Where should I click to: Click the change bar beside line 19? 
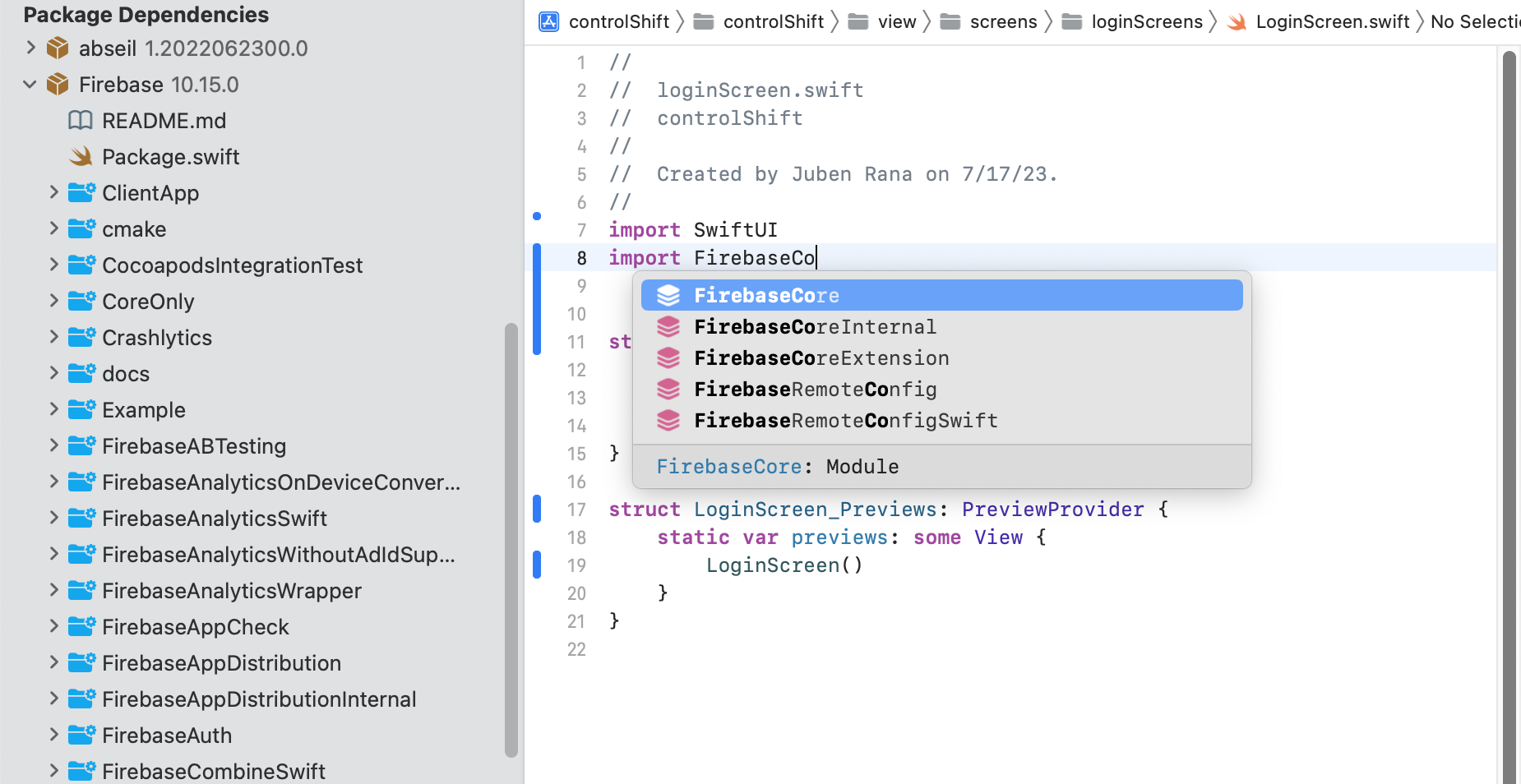pyautogui.click(x=537, y=565)
